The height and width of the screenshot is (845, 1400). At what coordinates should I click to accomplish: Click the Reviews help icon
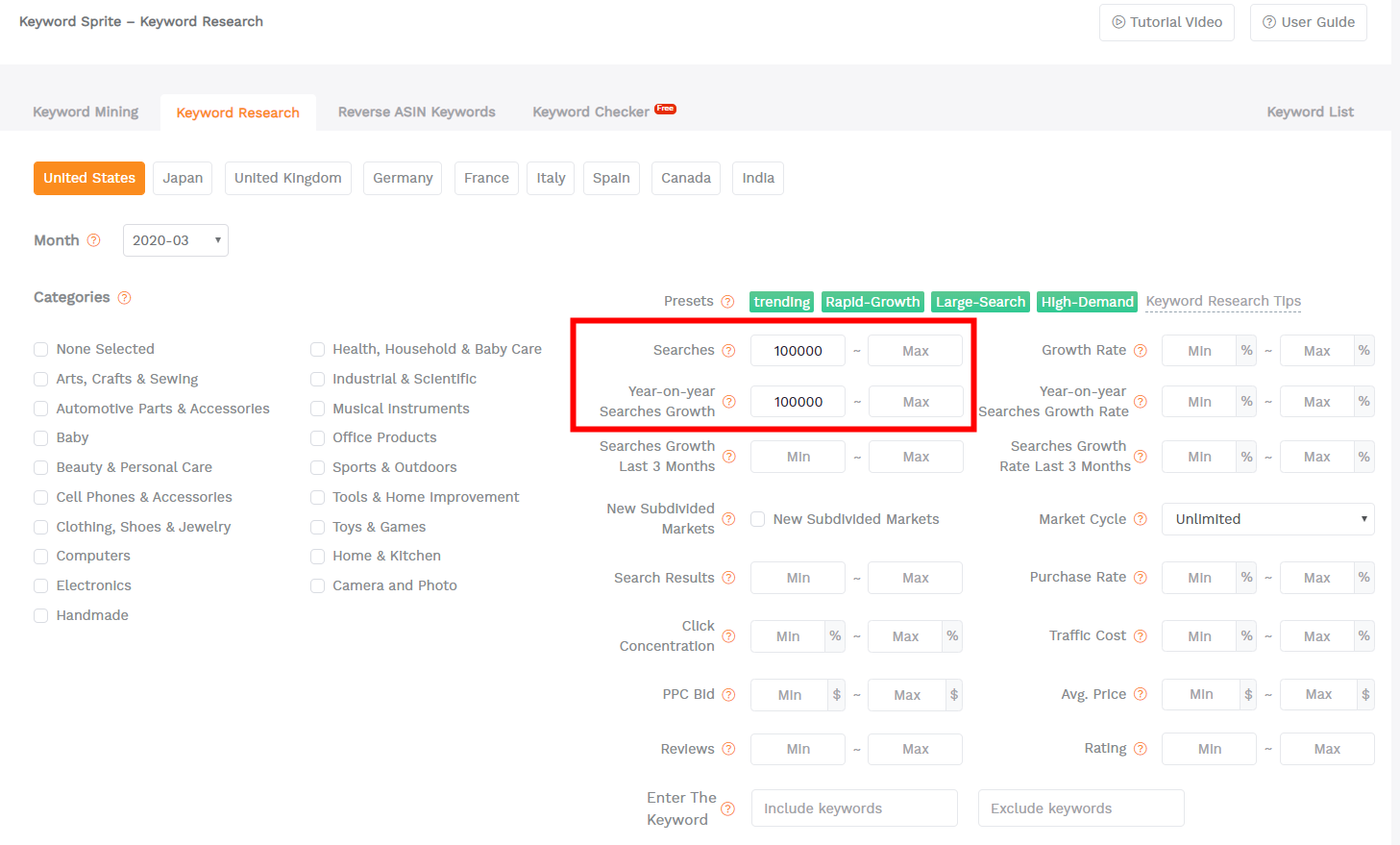pyautogui.click(x=728, y=749)
